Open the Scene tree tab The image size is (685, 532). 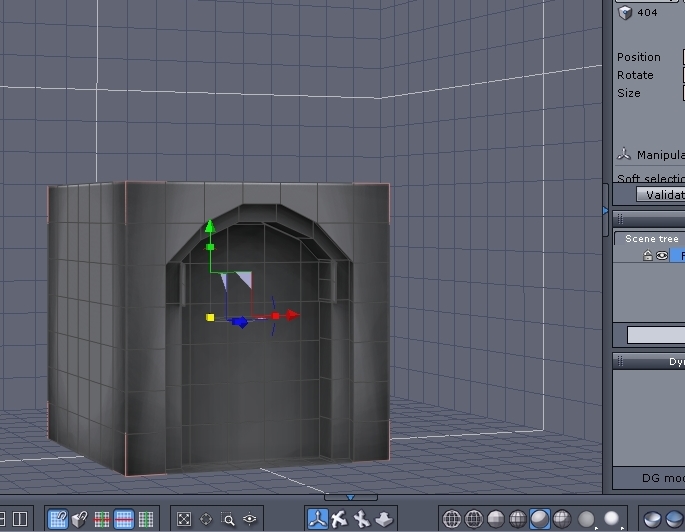coord(651,239)
